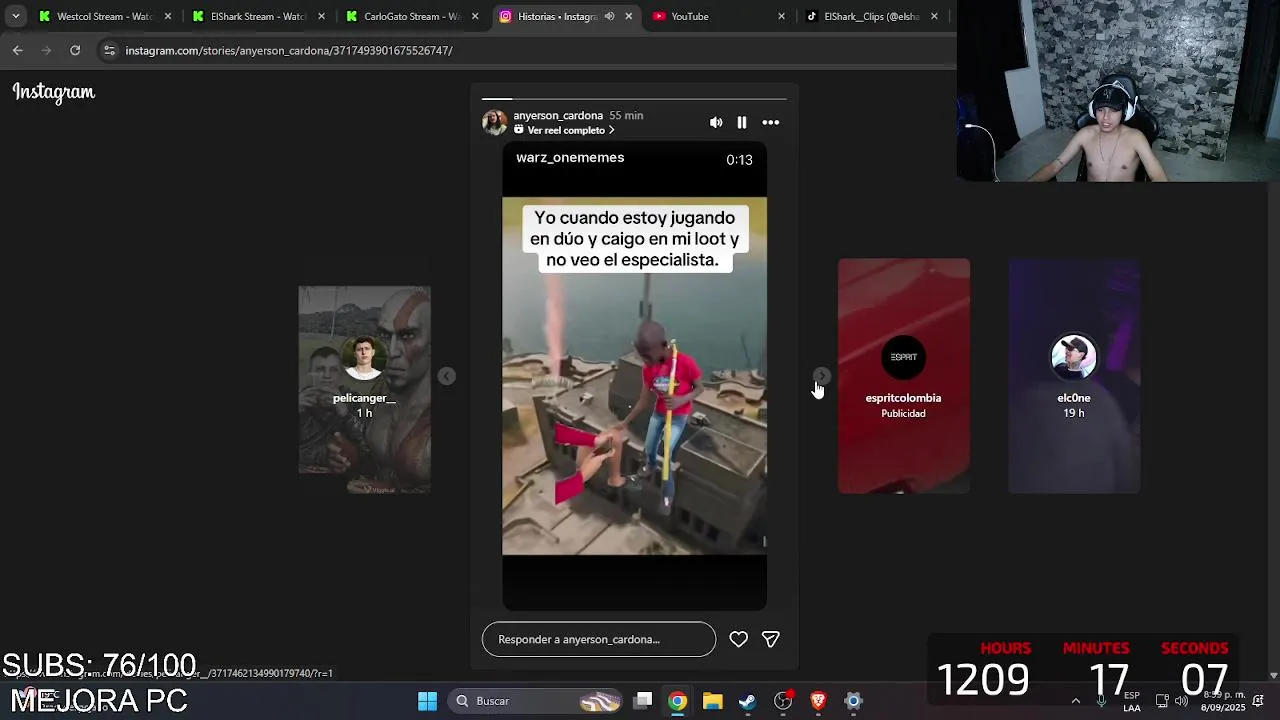Open the clock showing 8/09/2025
Viewport: 1280px width, 720px height.
(1223, 701)
